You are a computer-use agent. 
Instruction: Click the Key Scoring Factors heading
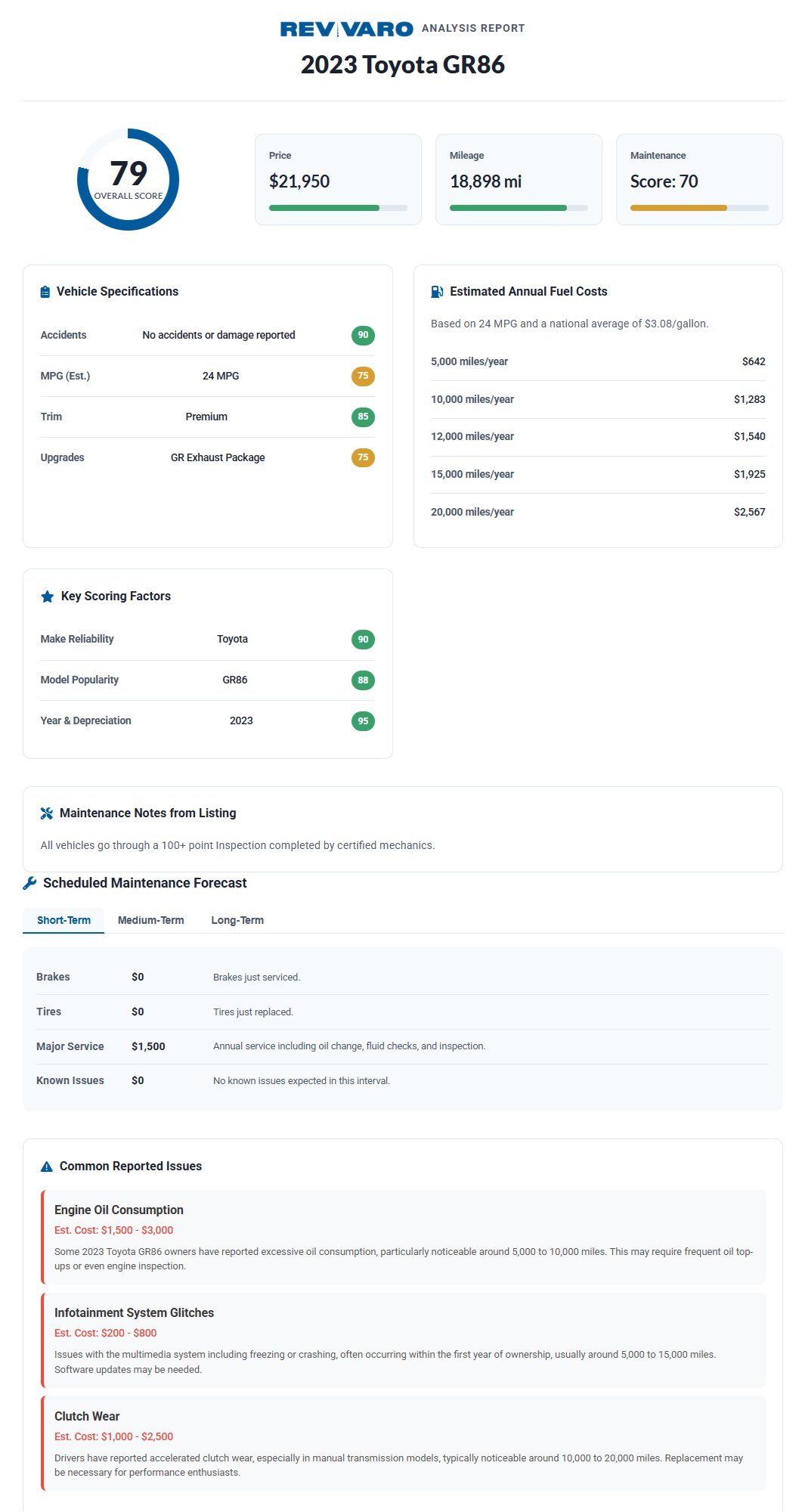(116, 596)
